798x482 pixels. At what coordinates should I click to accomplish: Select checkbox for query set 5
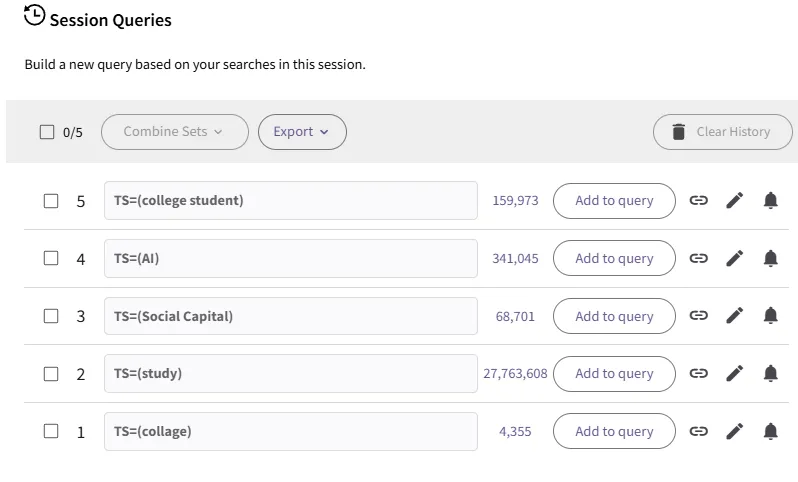coord(51,201)
